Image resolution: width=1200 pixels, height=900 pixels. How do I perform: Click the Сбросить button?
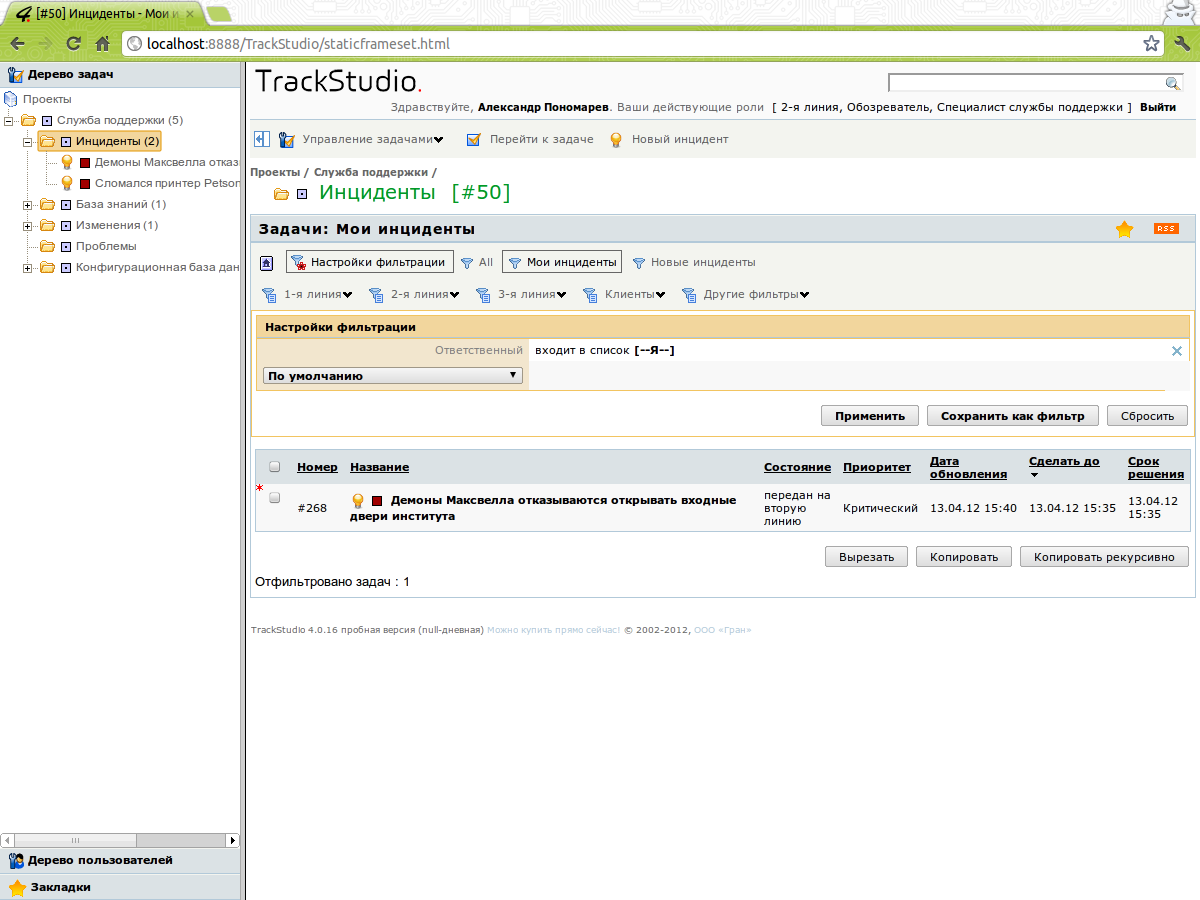pos(1147,416)
